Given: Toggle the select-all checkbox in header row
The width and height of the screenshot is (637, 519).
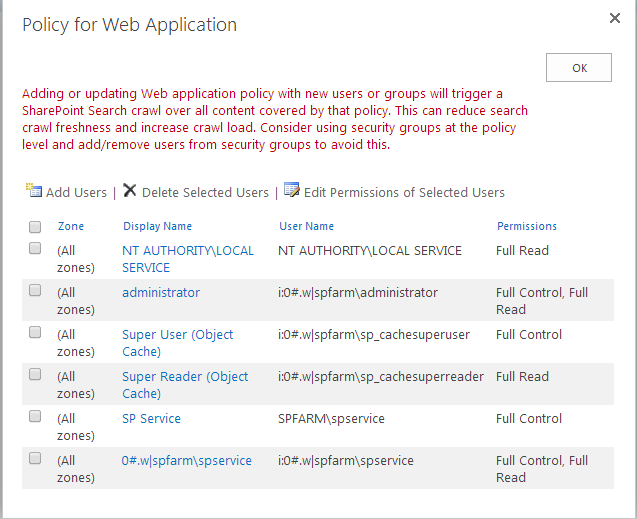Looking at the screenshot, I should [x=35, y=227].
